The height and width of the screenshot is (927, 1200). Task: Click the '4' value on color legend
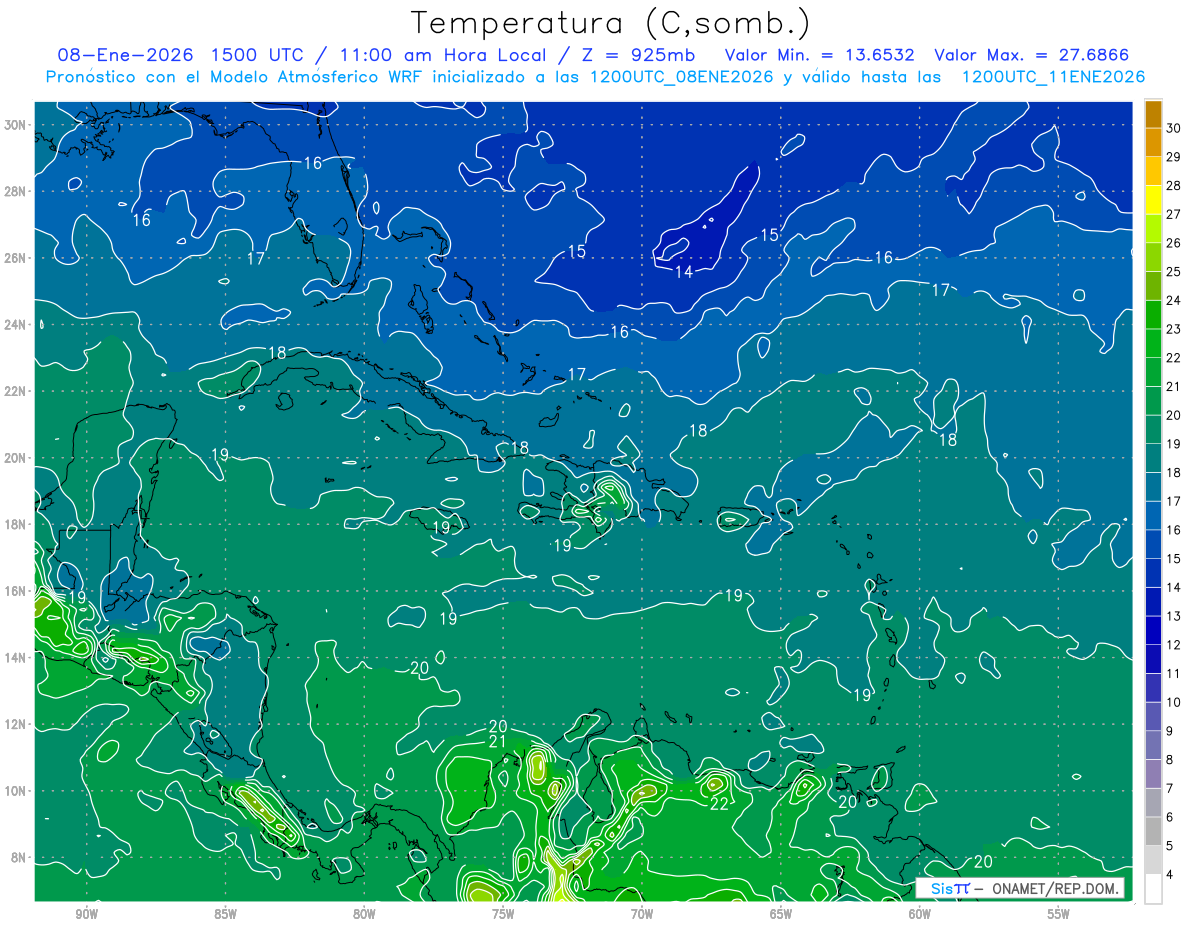click(x=1170, y=874)
